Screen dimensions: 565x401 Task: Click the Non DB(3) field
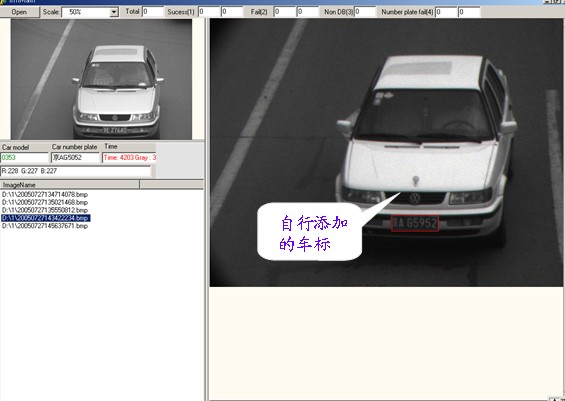point(365,12)
